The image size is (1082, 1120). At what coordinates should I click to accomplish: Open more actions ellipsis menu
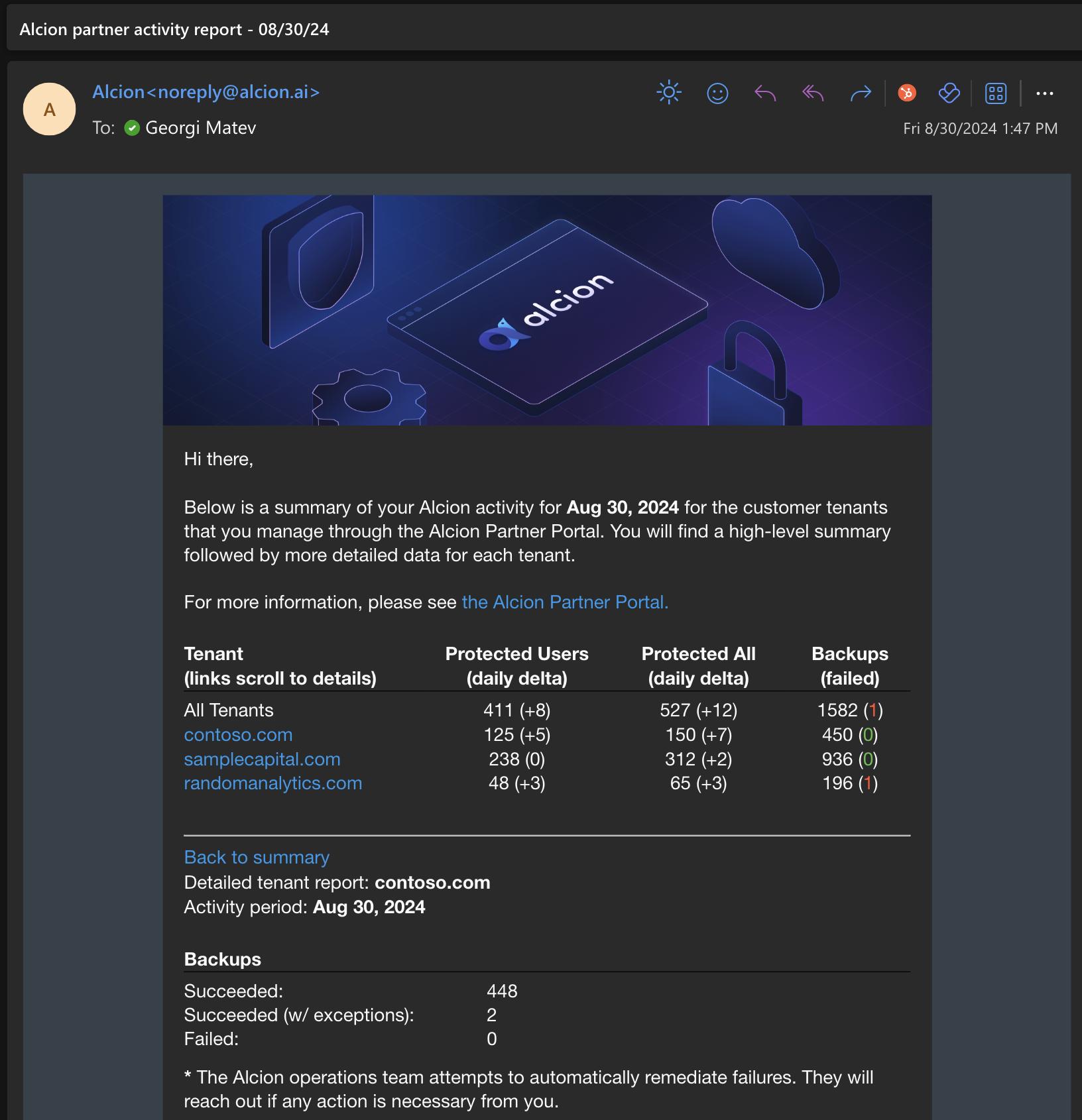click(1045, 93)
